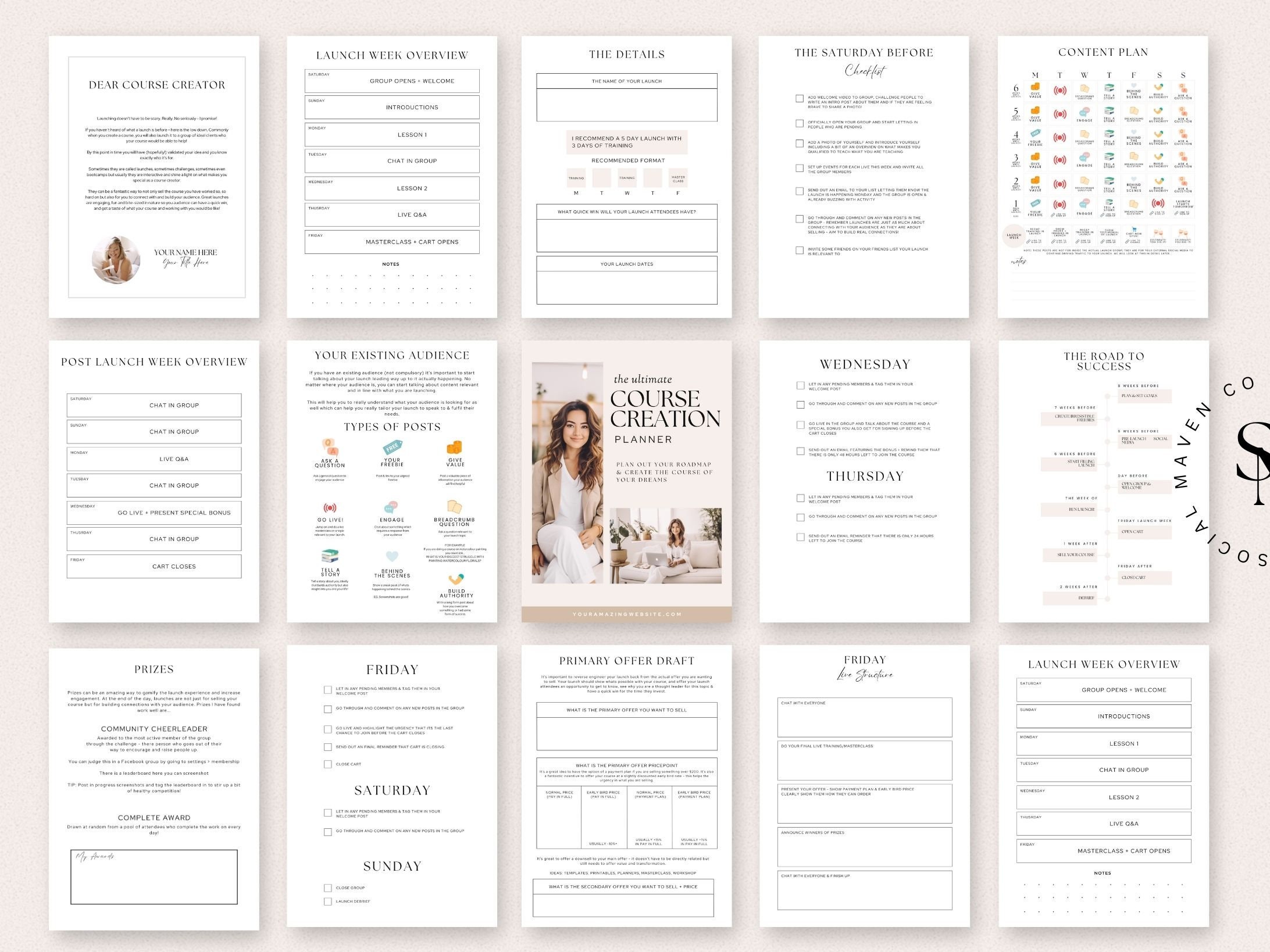Select the Breadcrumb Question icon

(x=454, y=507)
